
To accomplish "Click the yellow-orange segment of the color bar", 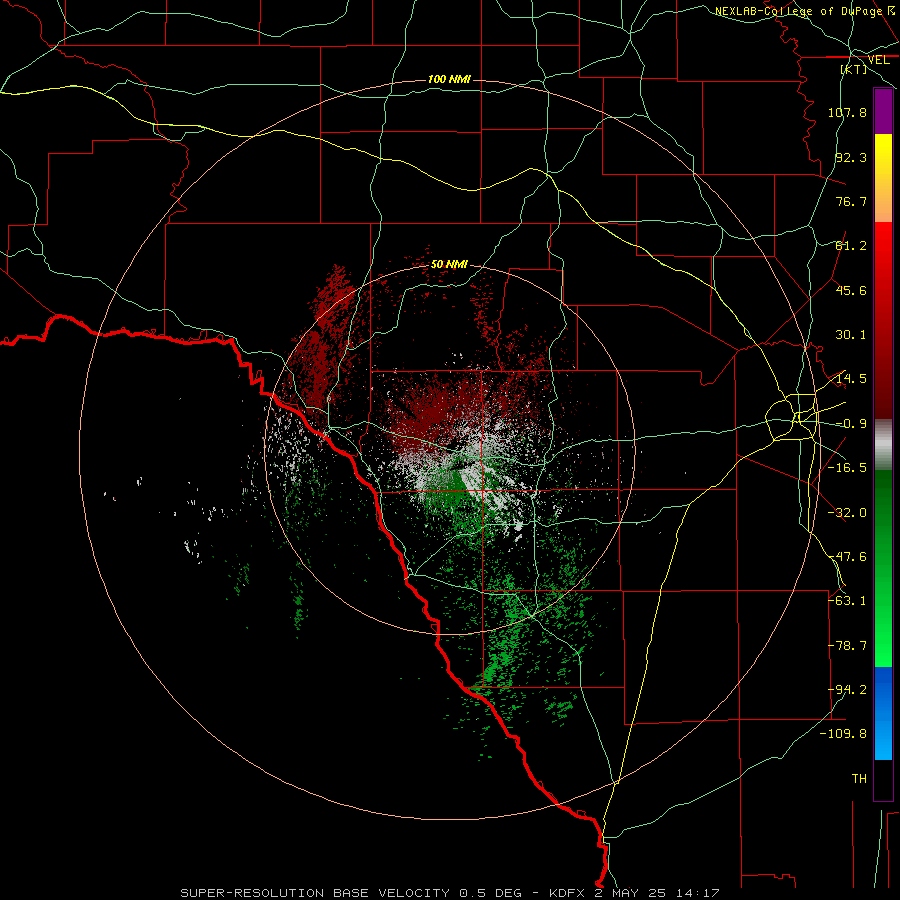I will coord(883,178).
